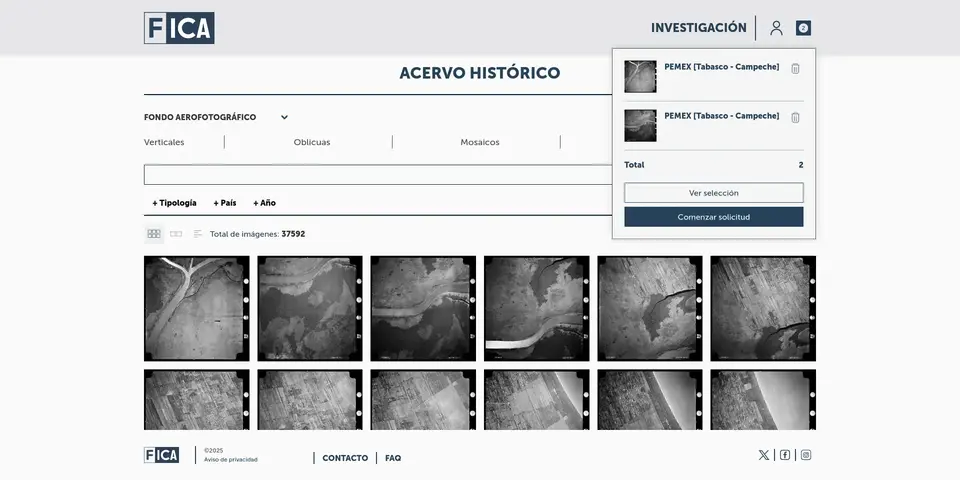Click the Ver selección button

713,193
